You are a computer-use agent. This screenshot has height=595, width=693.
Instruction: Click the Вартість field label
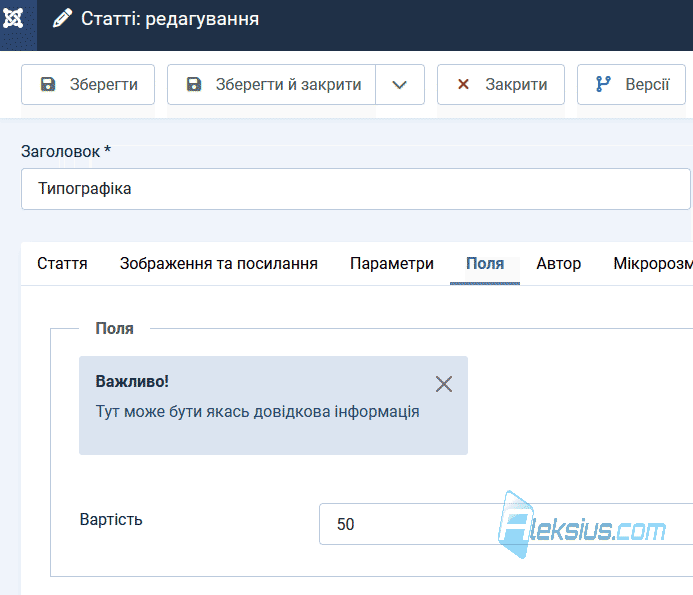(111, 519)
